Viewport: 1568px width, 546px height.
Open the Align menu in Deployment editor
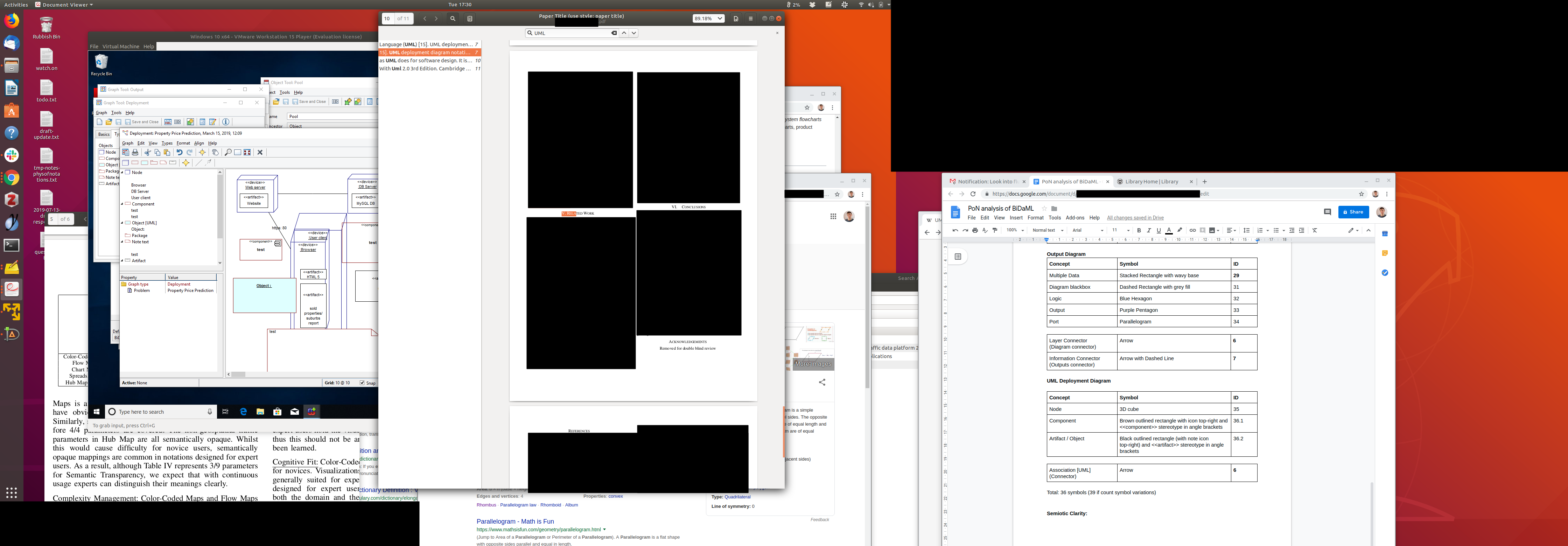(199, 143)
